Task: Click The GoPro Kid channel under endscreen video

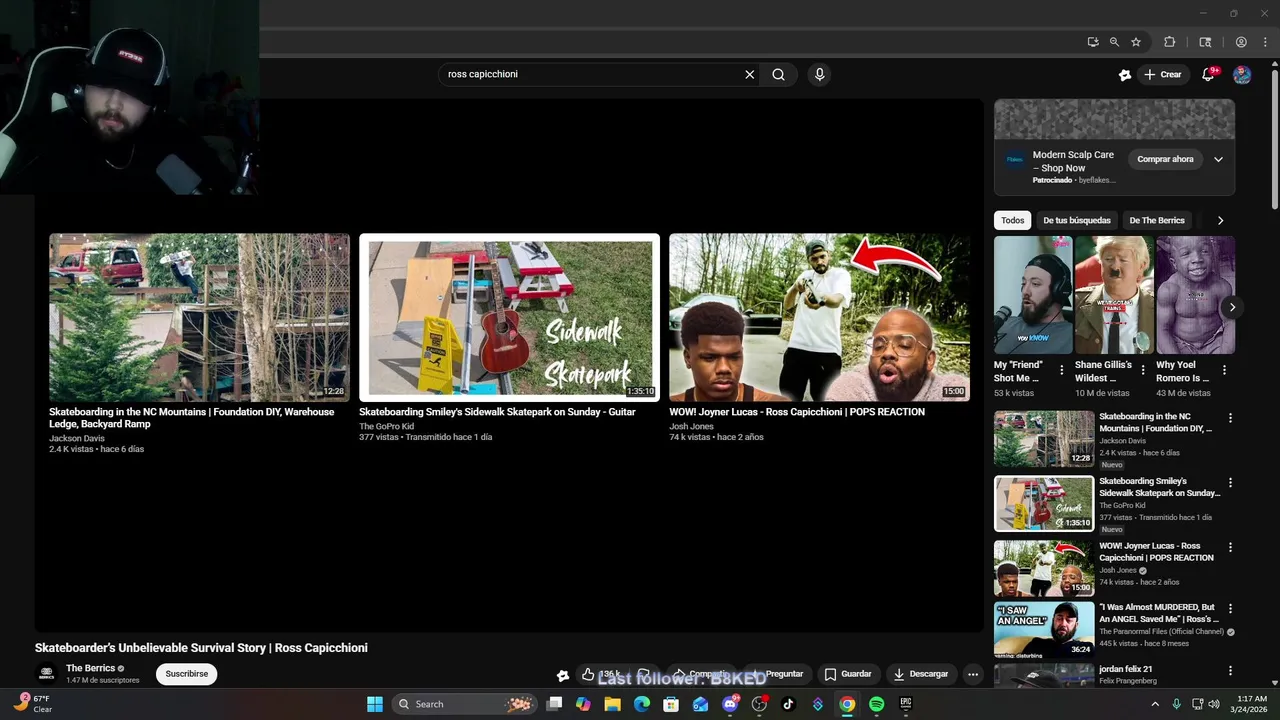Action: 387,426
